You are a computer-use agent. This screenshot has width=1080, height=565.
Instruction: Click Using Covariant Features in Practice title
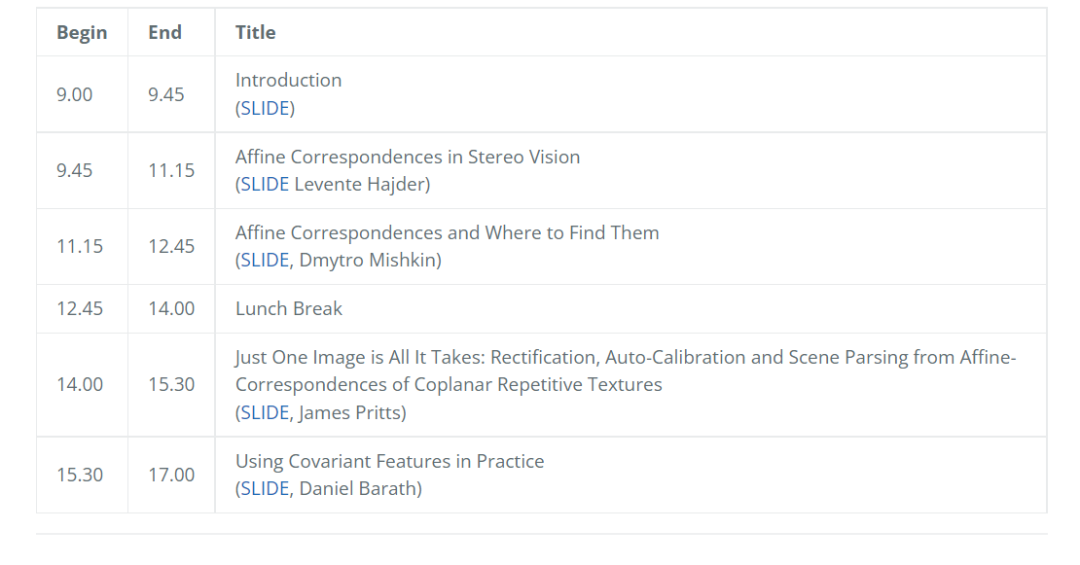point(390,461)
